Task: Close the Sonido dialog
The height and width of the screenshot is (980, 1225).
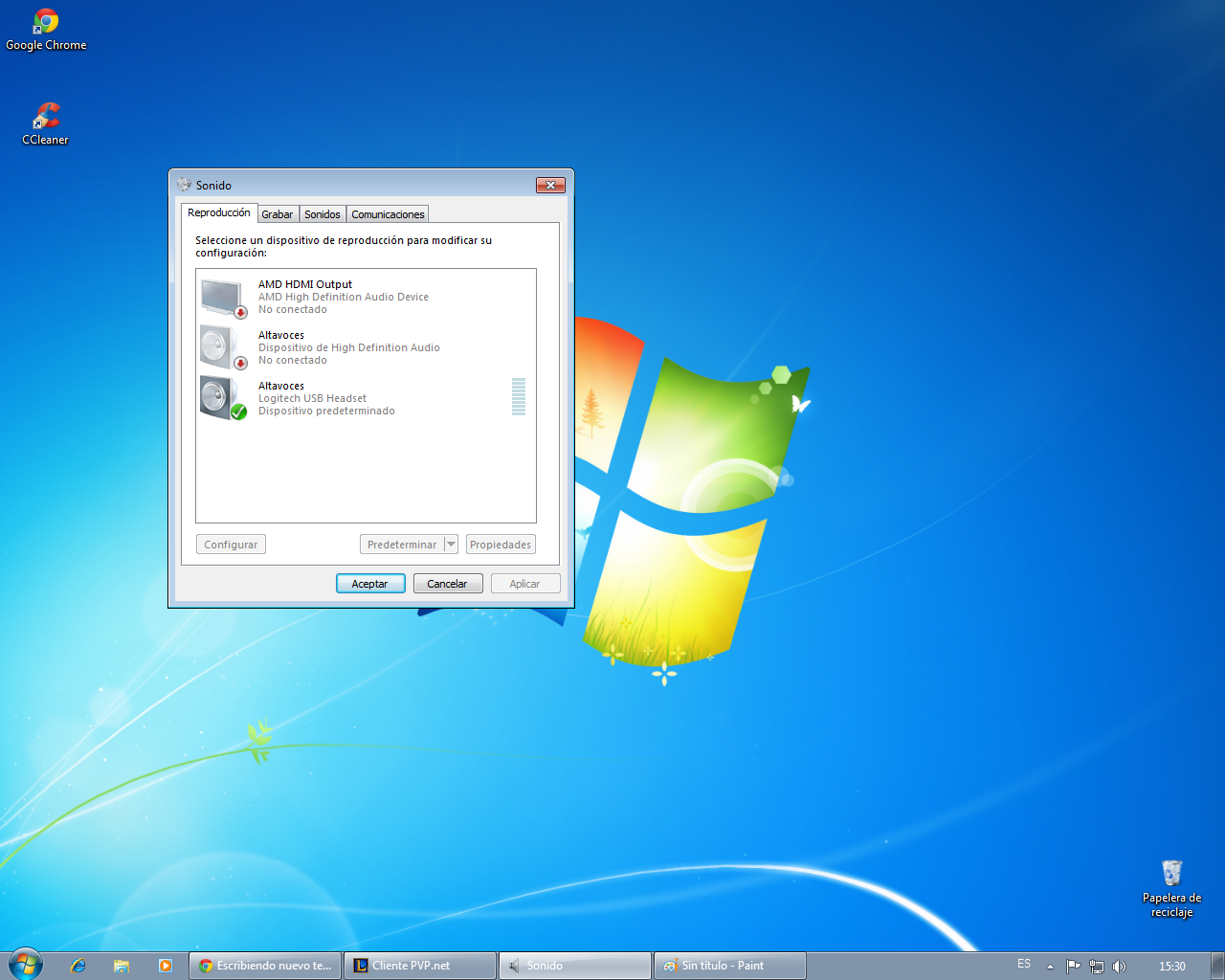Action: (x=550, y=185)
